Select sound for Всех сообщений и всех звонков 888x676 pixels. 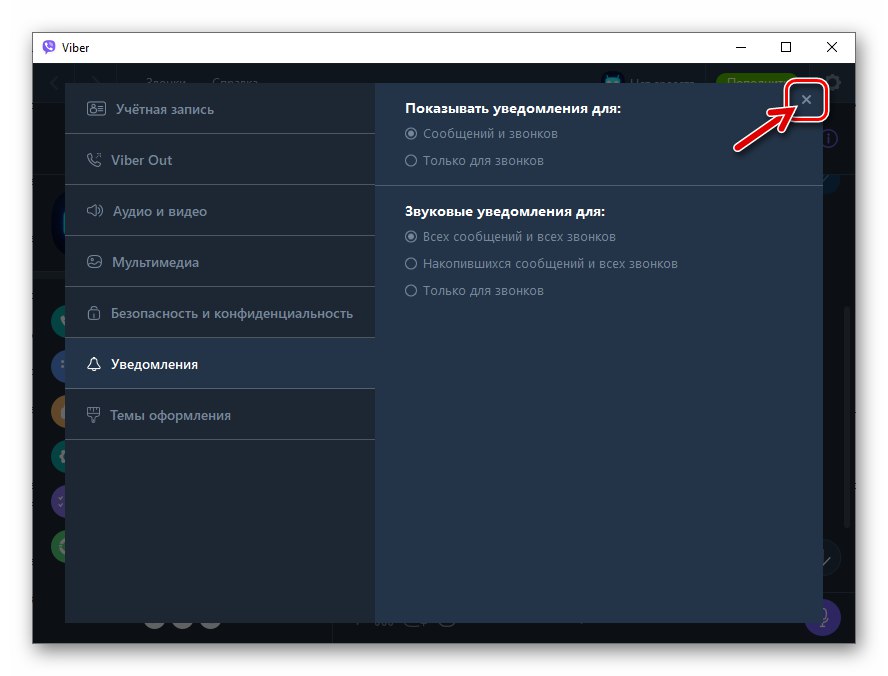[x=510, y=237]
